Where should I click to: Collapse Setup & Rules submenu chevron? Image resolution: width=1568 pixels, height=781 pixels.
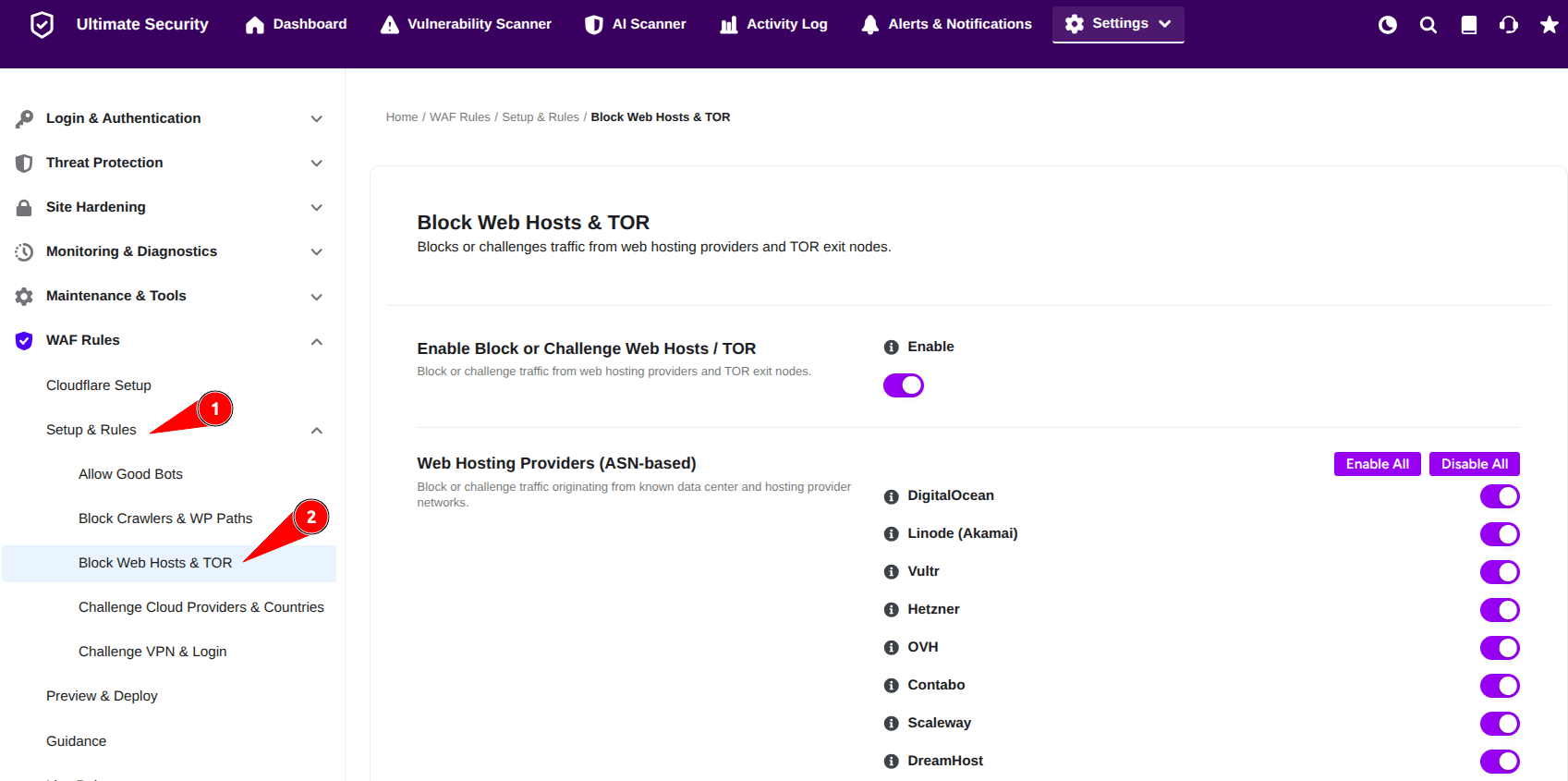(317, 431)
